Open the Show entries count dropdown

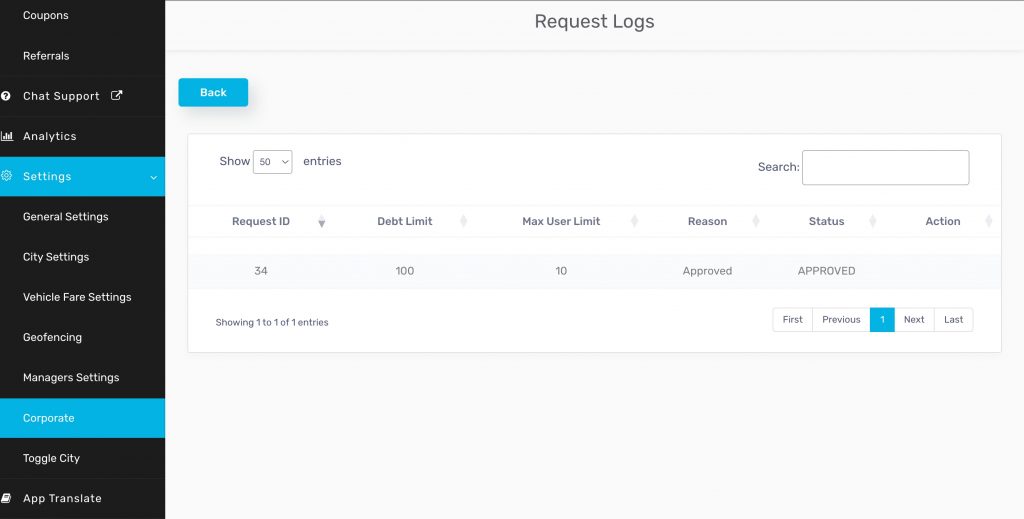(x=272, y=162)
